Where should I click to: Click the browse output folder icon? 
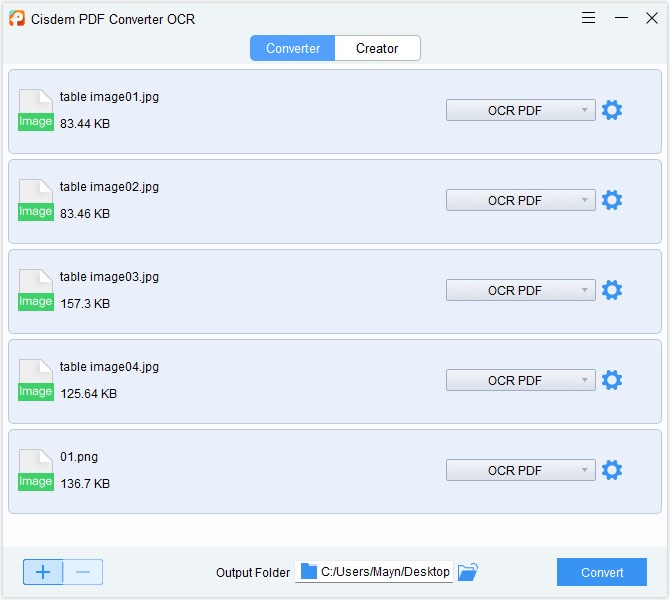click(x=468, y=572)
